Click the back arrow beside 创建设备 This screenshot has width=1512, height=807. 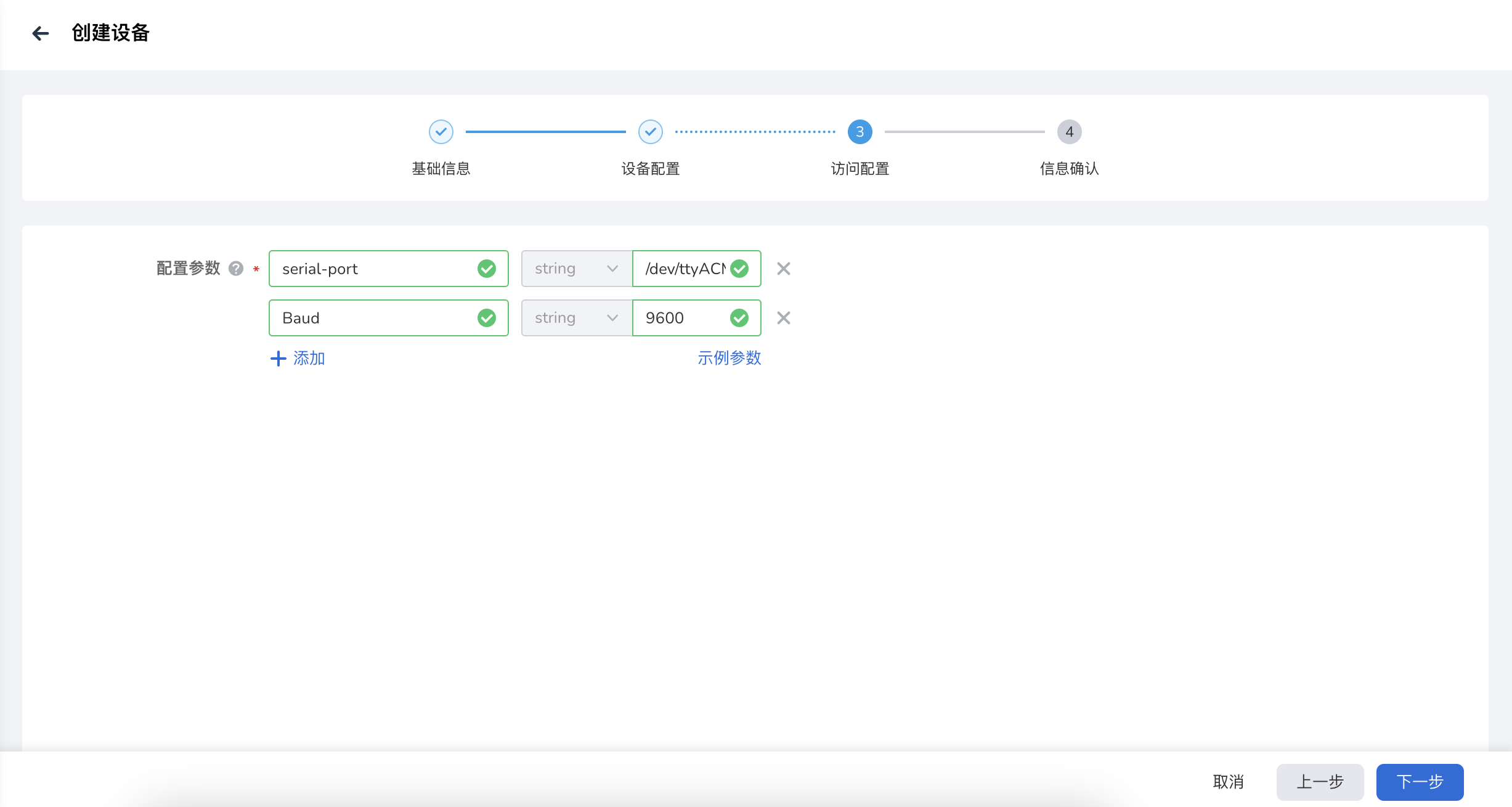[x=41, y=33]
